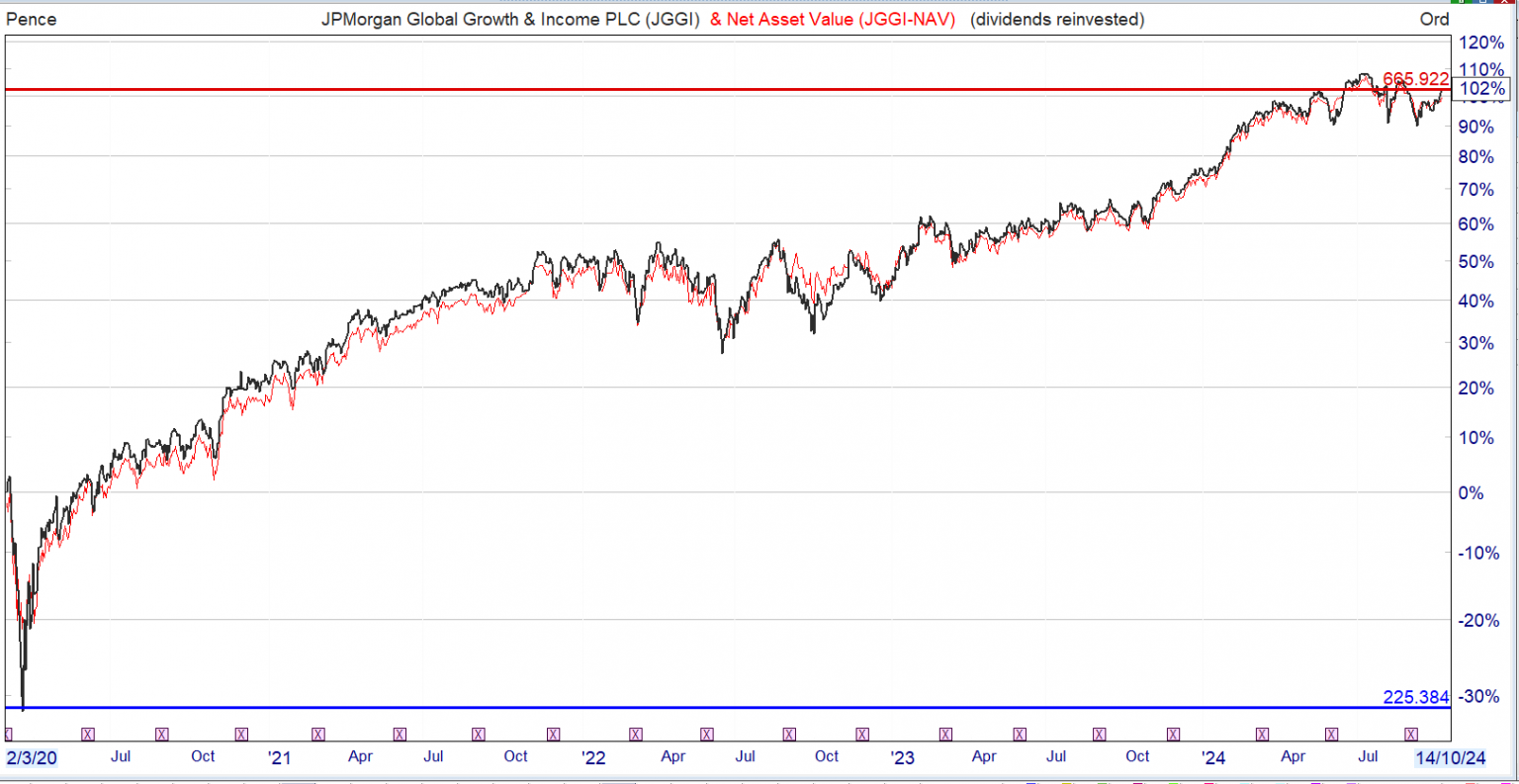Screen dimensions: 1519x784
Task: Click the ex-dividend marker beneath Oct 2022
Action: pyautogui.click(x=860, y=734)
